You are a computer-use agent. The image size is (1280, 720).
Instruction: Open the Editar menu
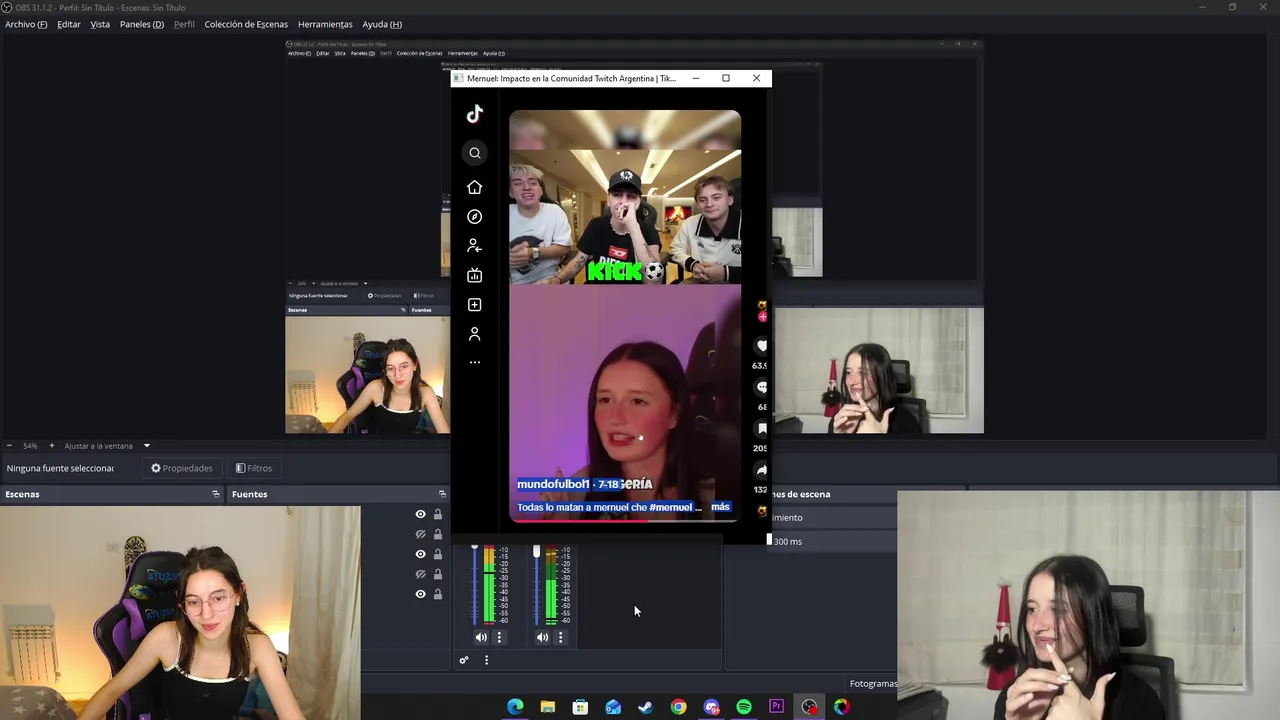coord(69,24)
